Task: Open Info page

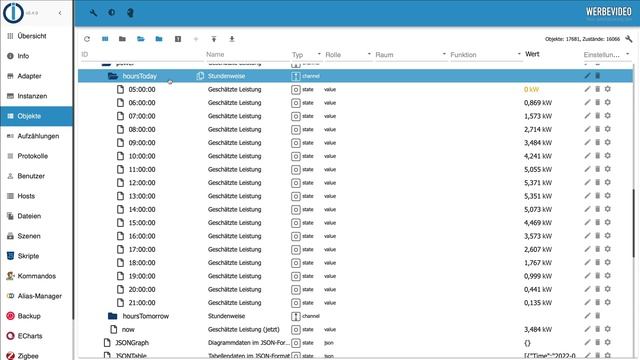Action: click(37, 56)
